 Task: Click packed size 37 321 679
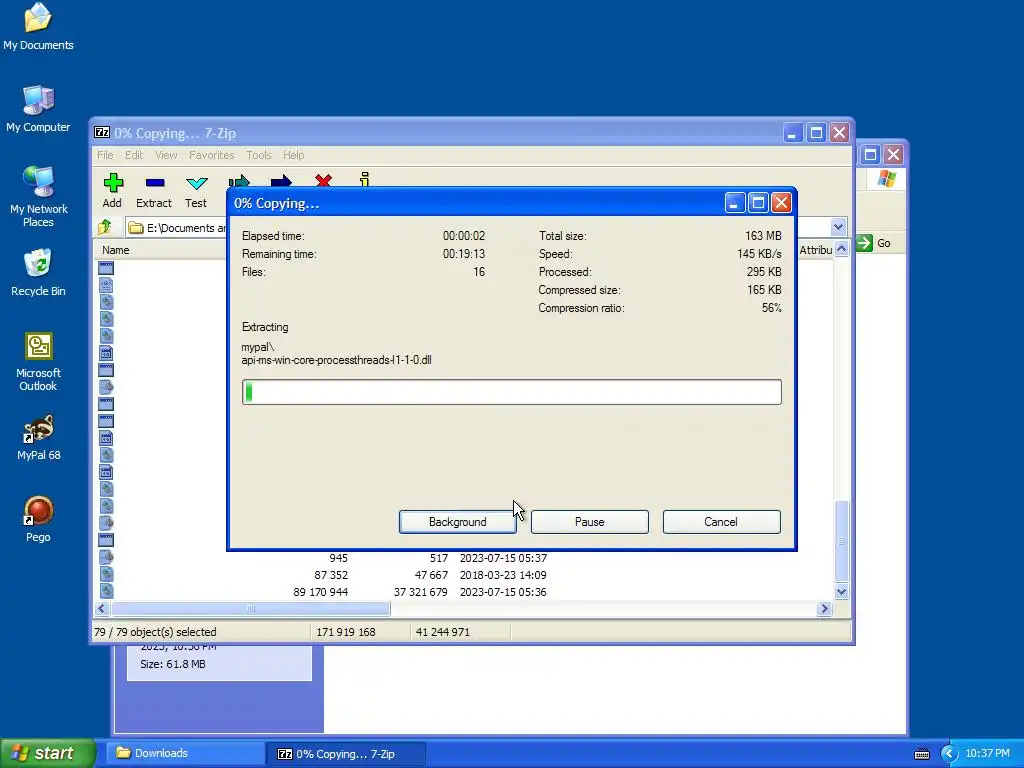click(421, 592)
